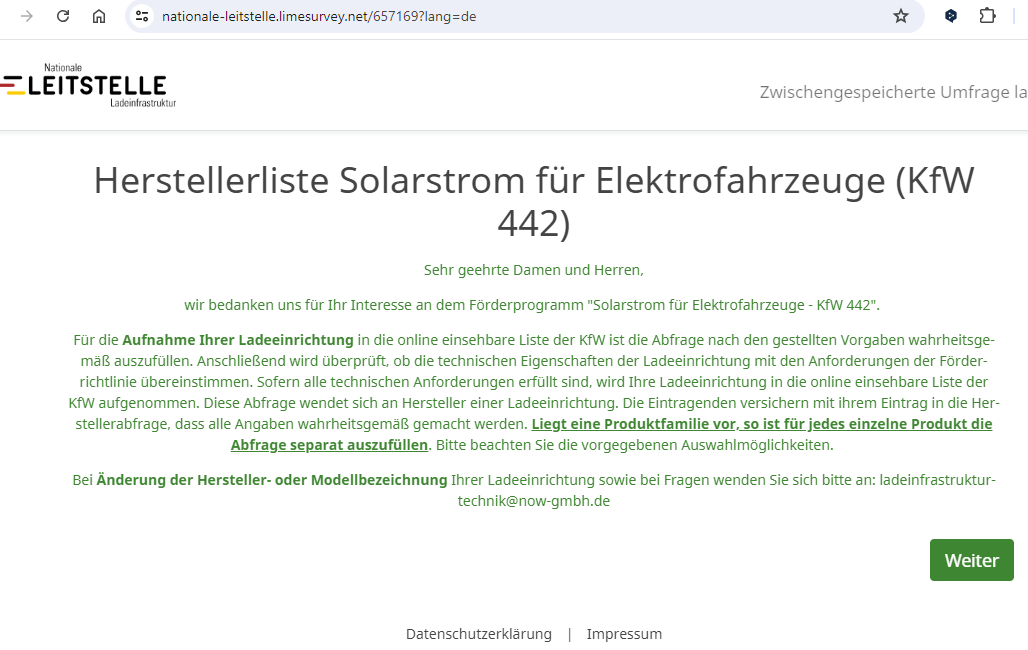Click the browser forward arrow
This screenshot has width=1028, height=650.
[27, 16]
